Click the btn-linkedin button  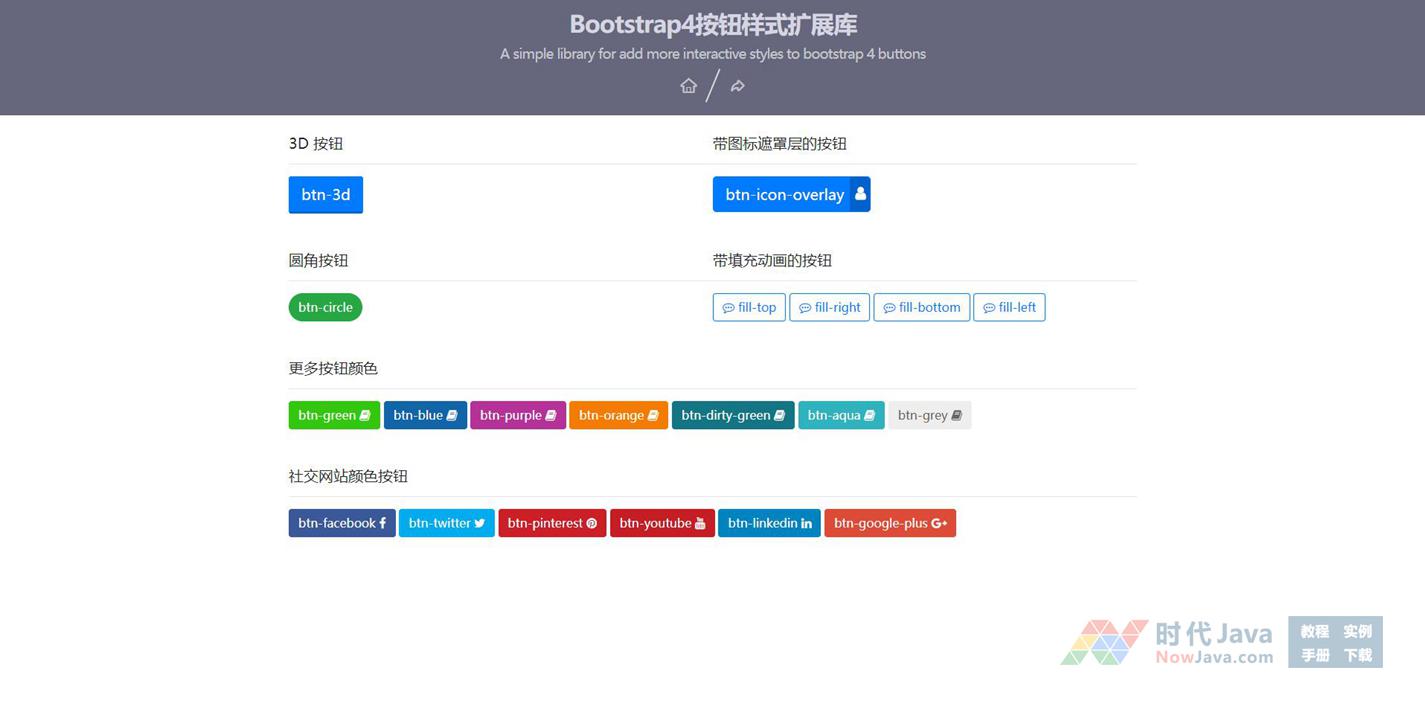click(769, 523)
